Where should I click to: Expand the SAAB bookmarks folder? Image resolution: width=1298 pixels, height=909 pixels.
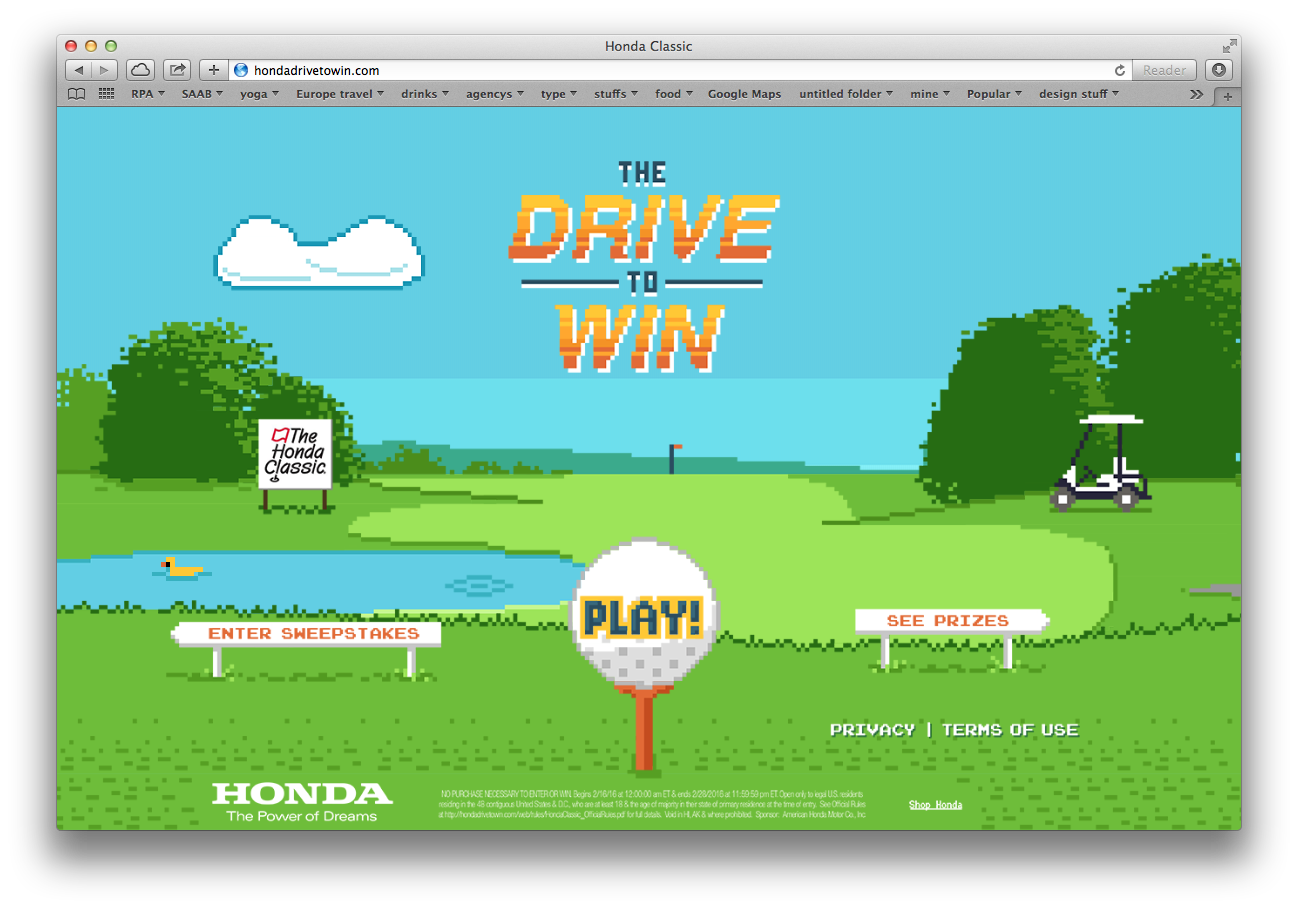(x=203, y=94)
